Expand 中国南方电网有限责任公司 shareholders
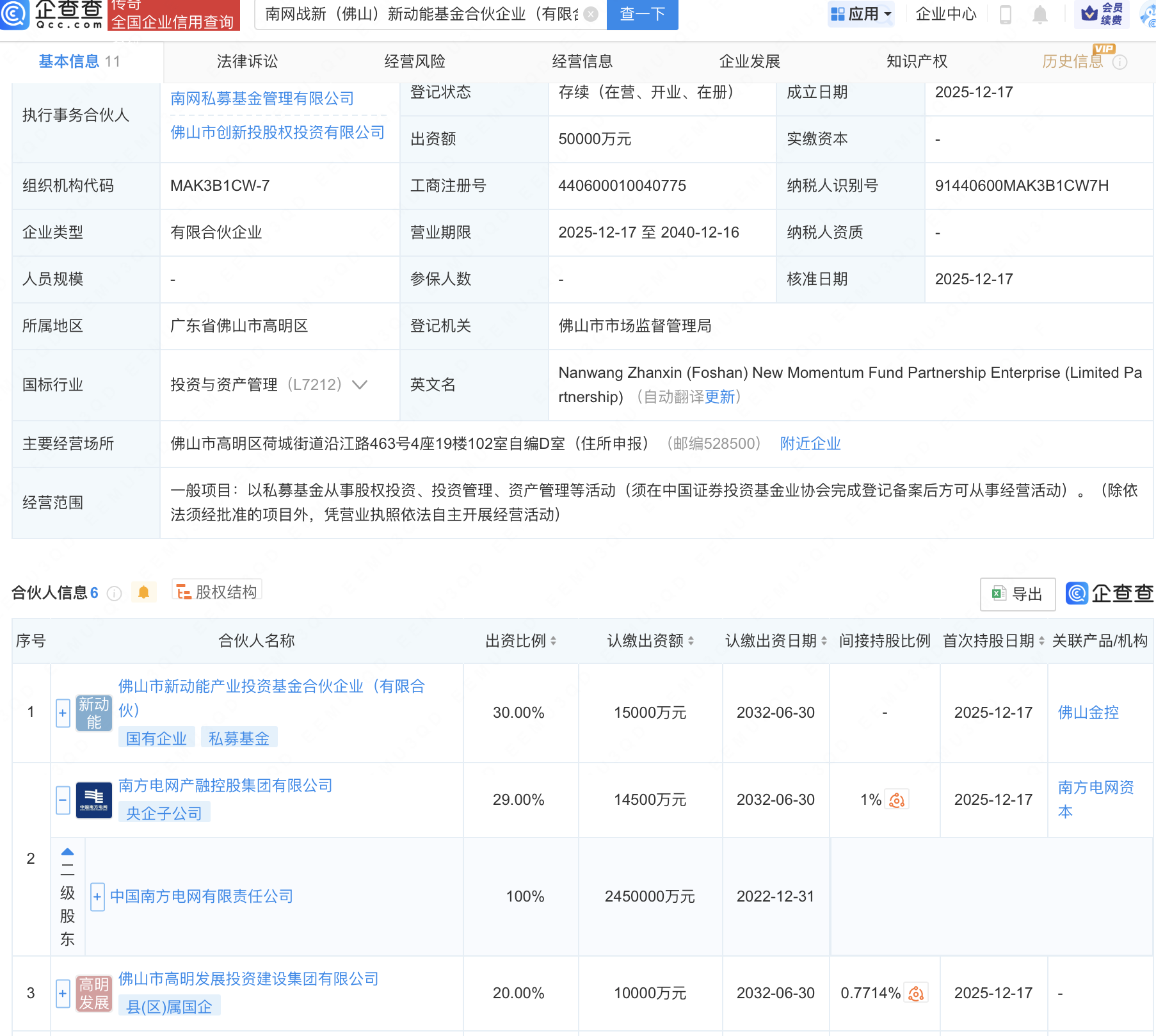This screenshot has height=1036, width=1156. click(x=97, y=896)
